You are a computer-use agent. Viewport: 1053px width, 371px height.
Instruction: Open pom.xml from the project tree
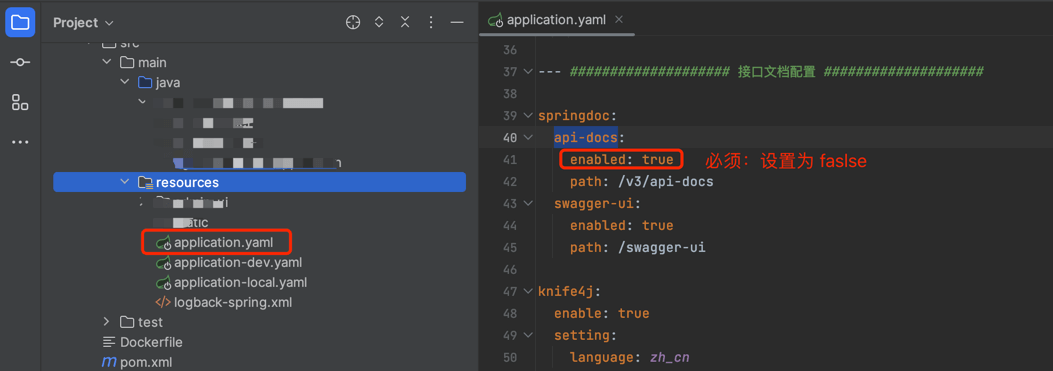pos(137,362)
